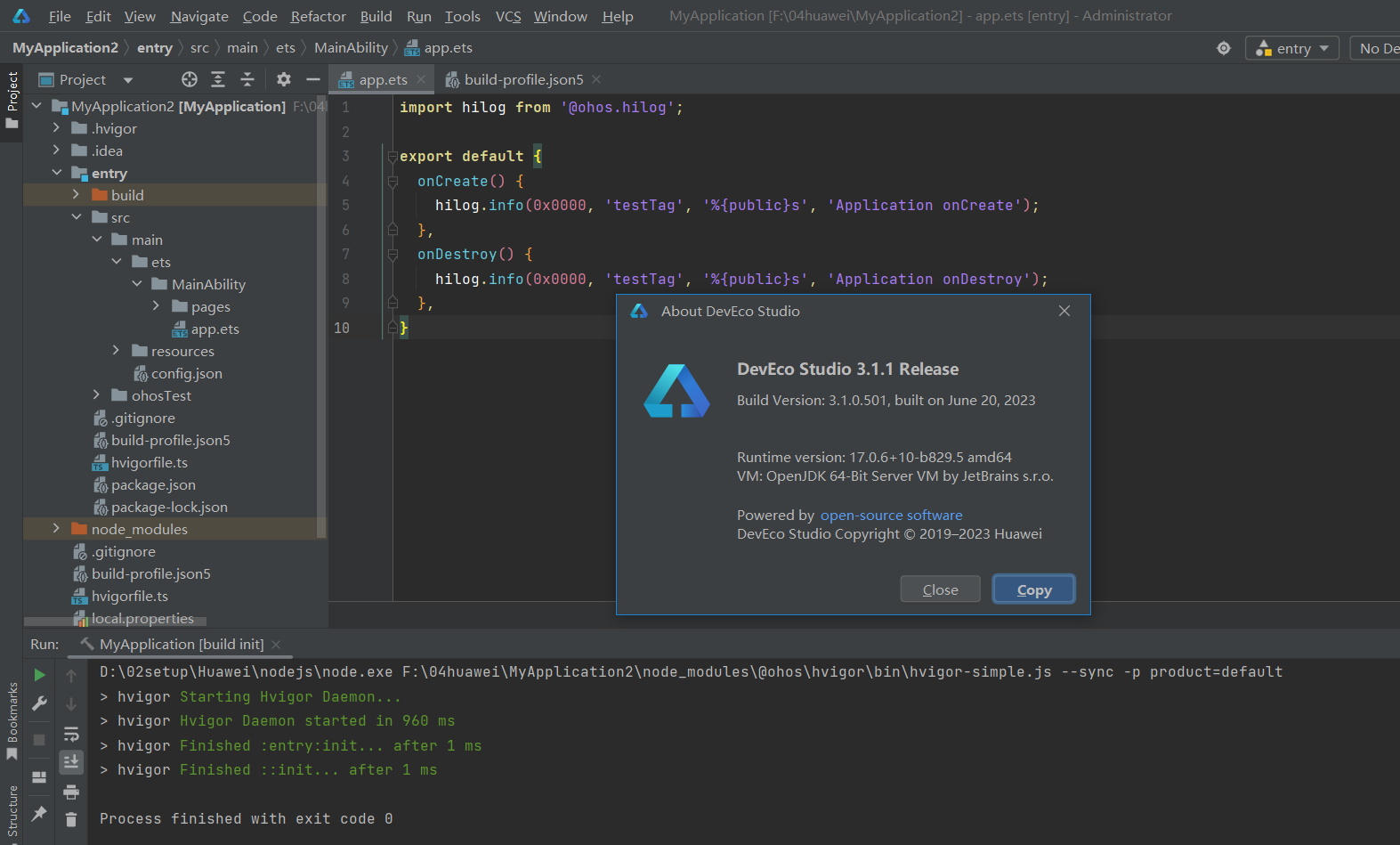Select MyApplication [build init] Run tab
Image resolution: width=1400 pixels, height=845 pixels.
click(x=182, y=644)
